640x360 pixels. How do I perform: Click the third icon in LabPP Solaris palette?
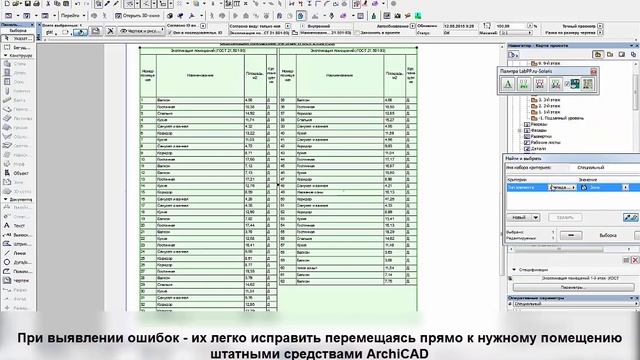(x=540, y=84)
